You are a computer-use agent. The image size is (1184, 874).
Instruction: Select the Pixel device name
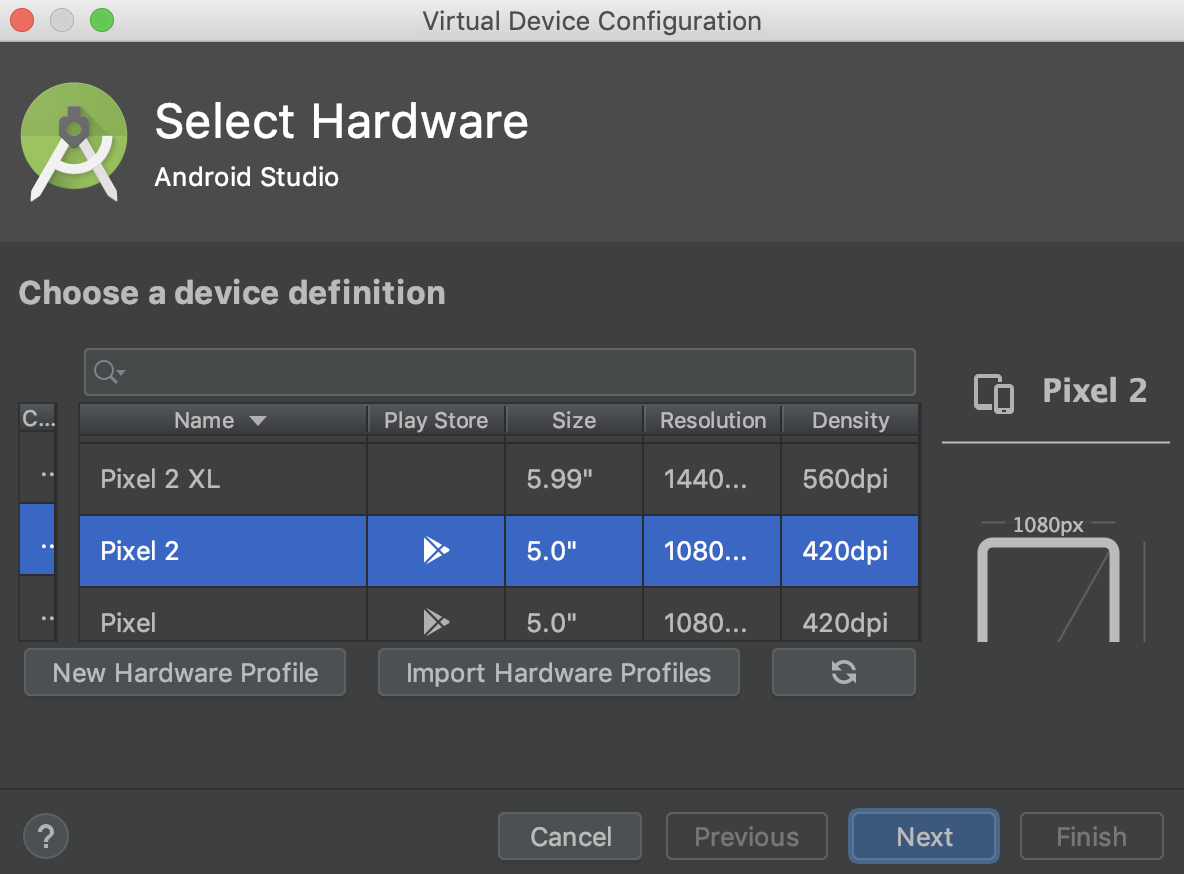pos(128,622)
